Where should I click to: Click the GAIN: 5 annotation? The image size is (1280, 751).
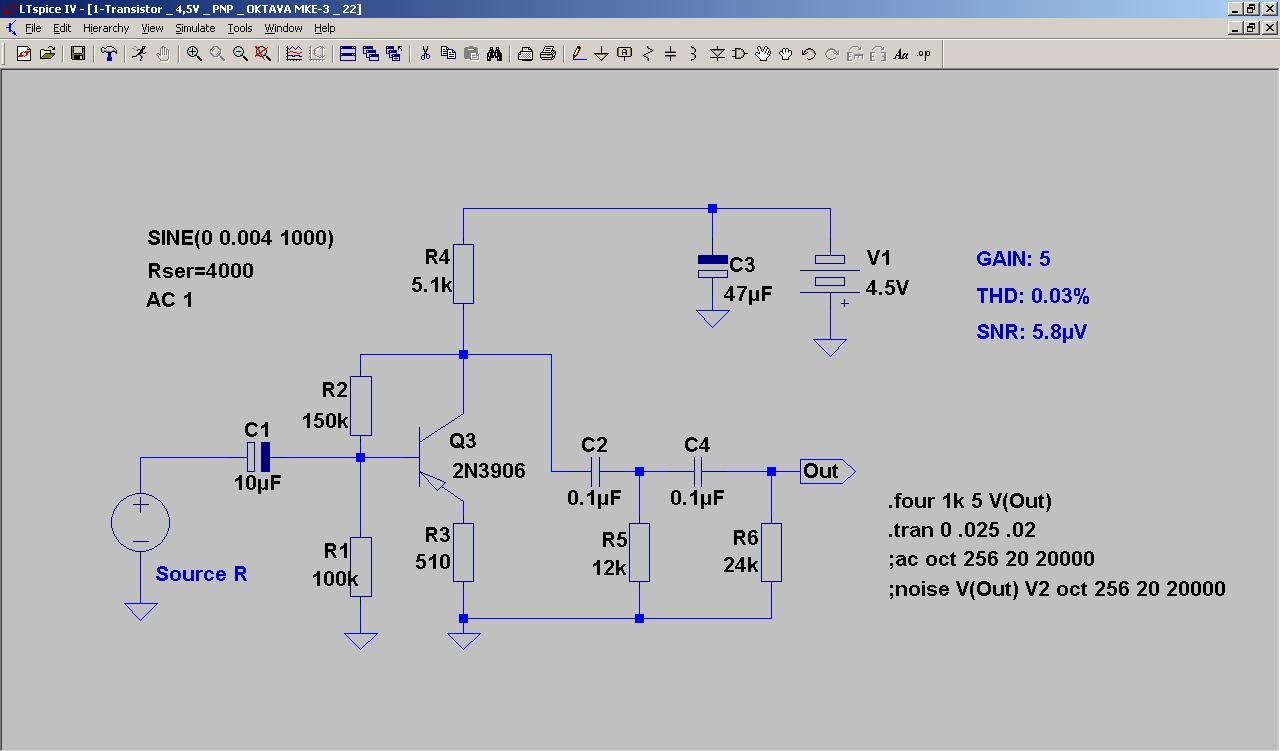tap(1013, 259)
